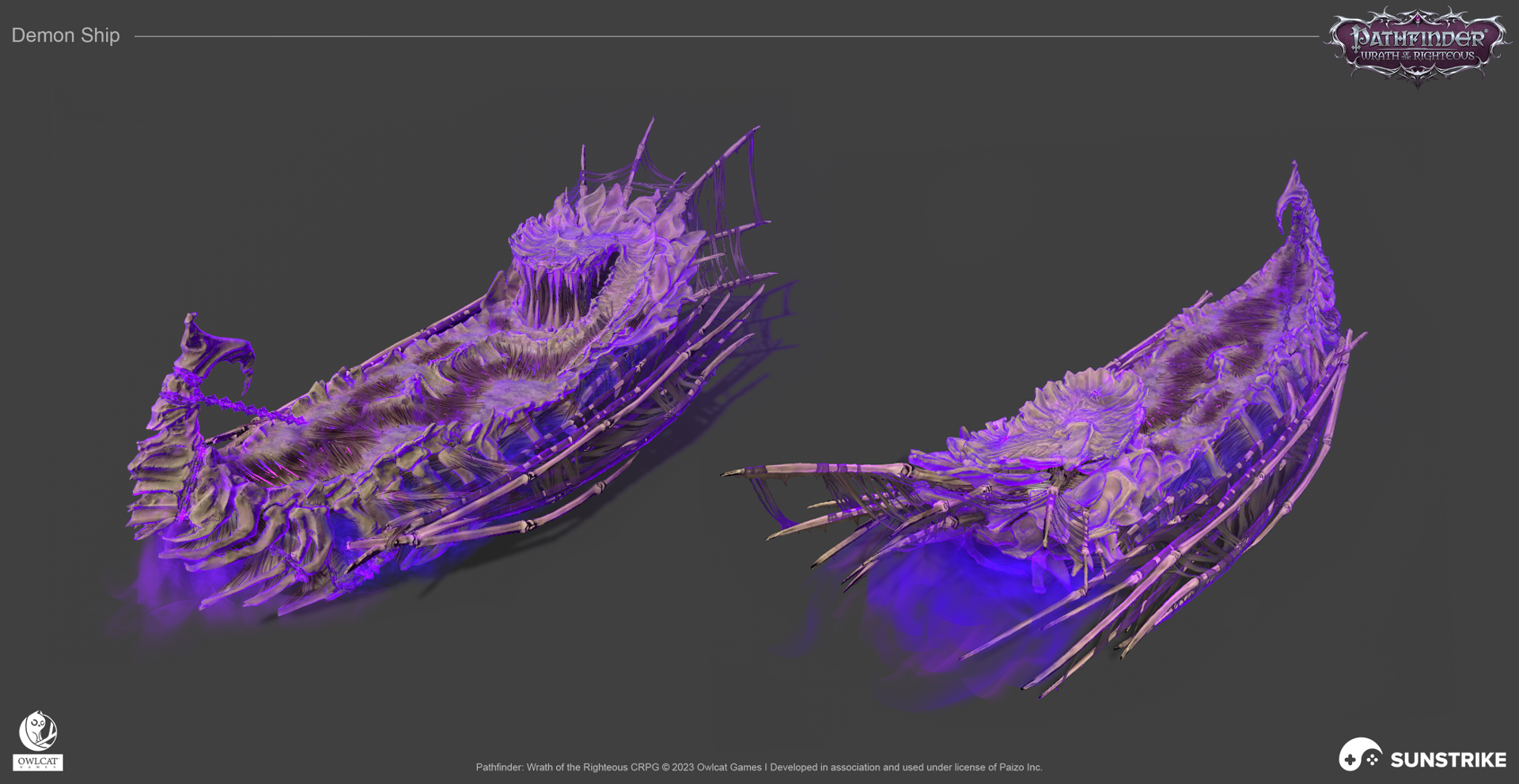1519x784 pixels.
Task: Click the Pathfinder Wrath of the Righteous logo
Action: [x=1417, y=45]
